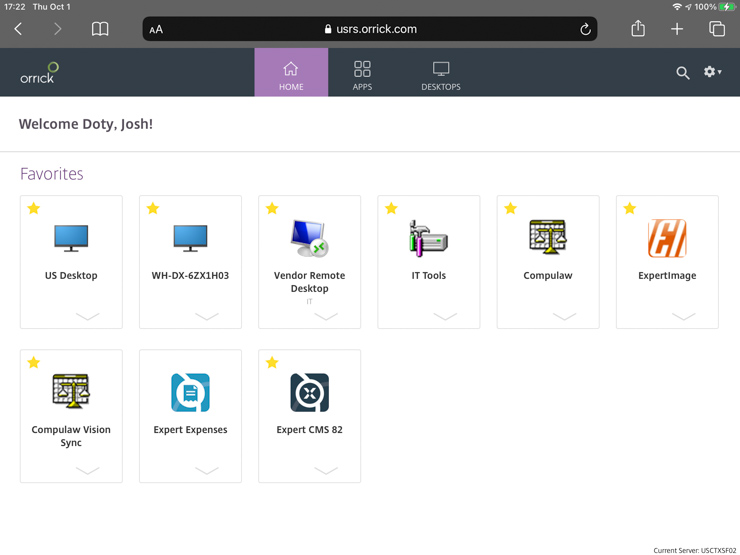Switch to the Desktops tab

[x=440, y=74]
